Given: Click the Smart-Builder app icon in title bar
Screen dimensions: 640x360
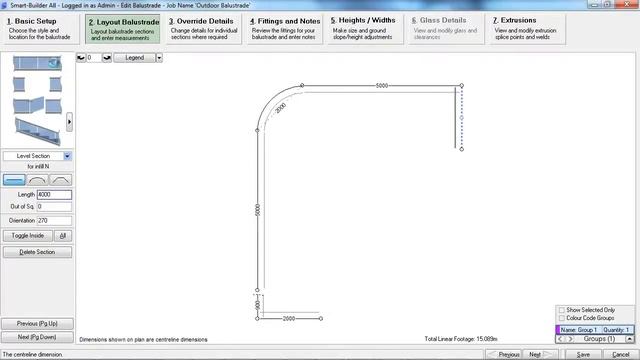Looking at the screenshot, I should tap(4, 5).
